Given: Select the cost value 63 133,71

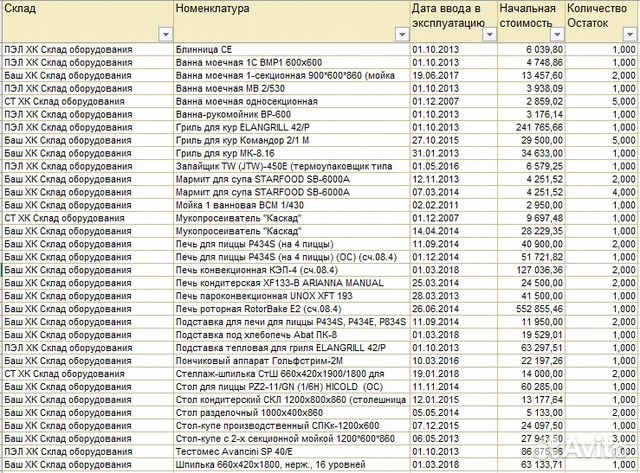Looking at the screenshot, I should (531, 465).
